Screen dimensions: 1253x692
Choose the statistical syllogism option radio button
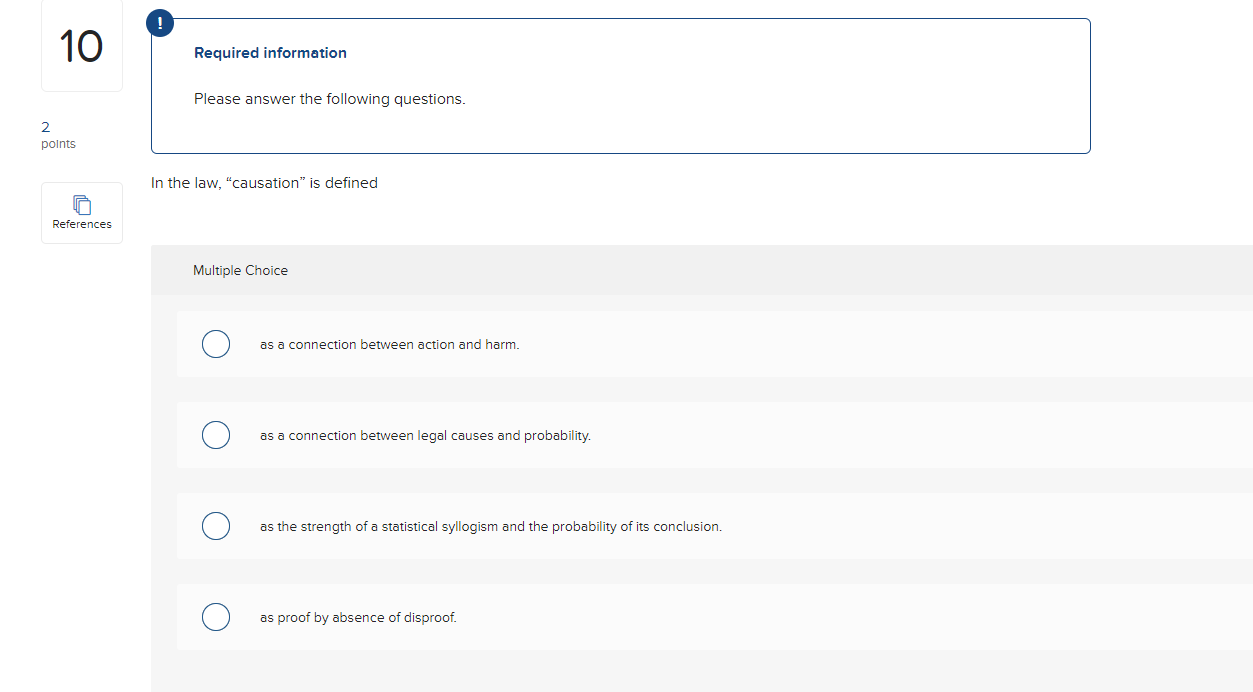pos(216,526)
